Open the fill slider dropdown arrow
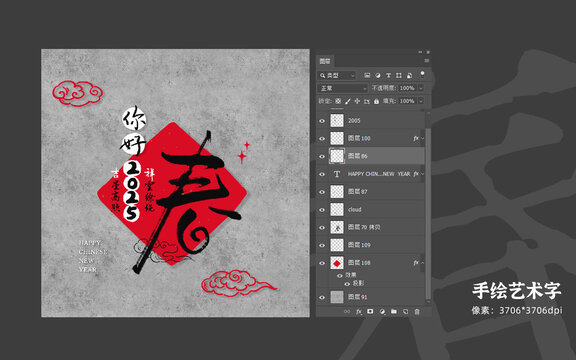The width and height of the screenshot is (576, 360). pos(421,101)
